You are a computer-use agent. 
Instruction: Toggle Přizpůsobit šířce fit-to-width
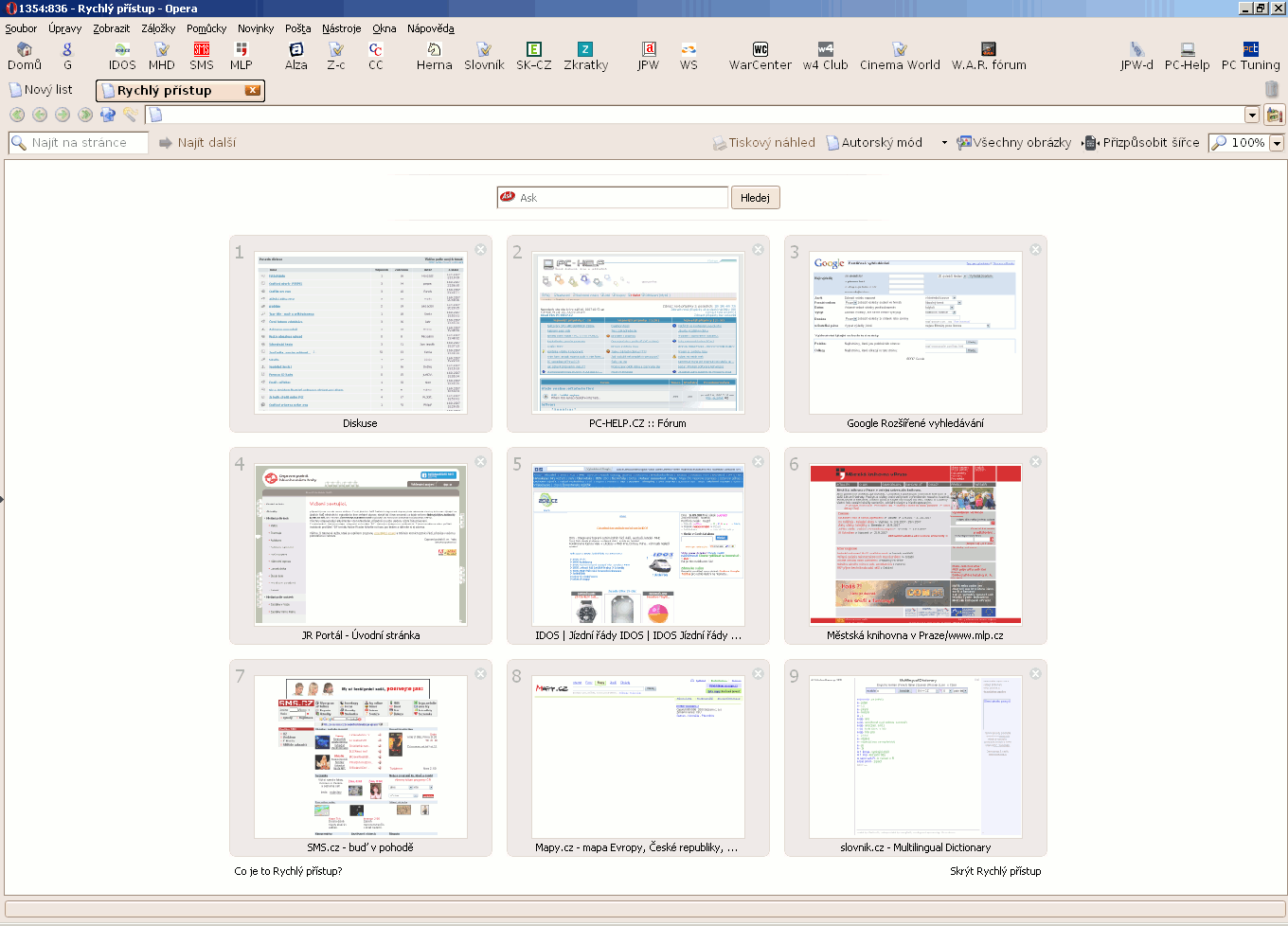(1142, 143)
